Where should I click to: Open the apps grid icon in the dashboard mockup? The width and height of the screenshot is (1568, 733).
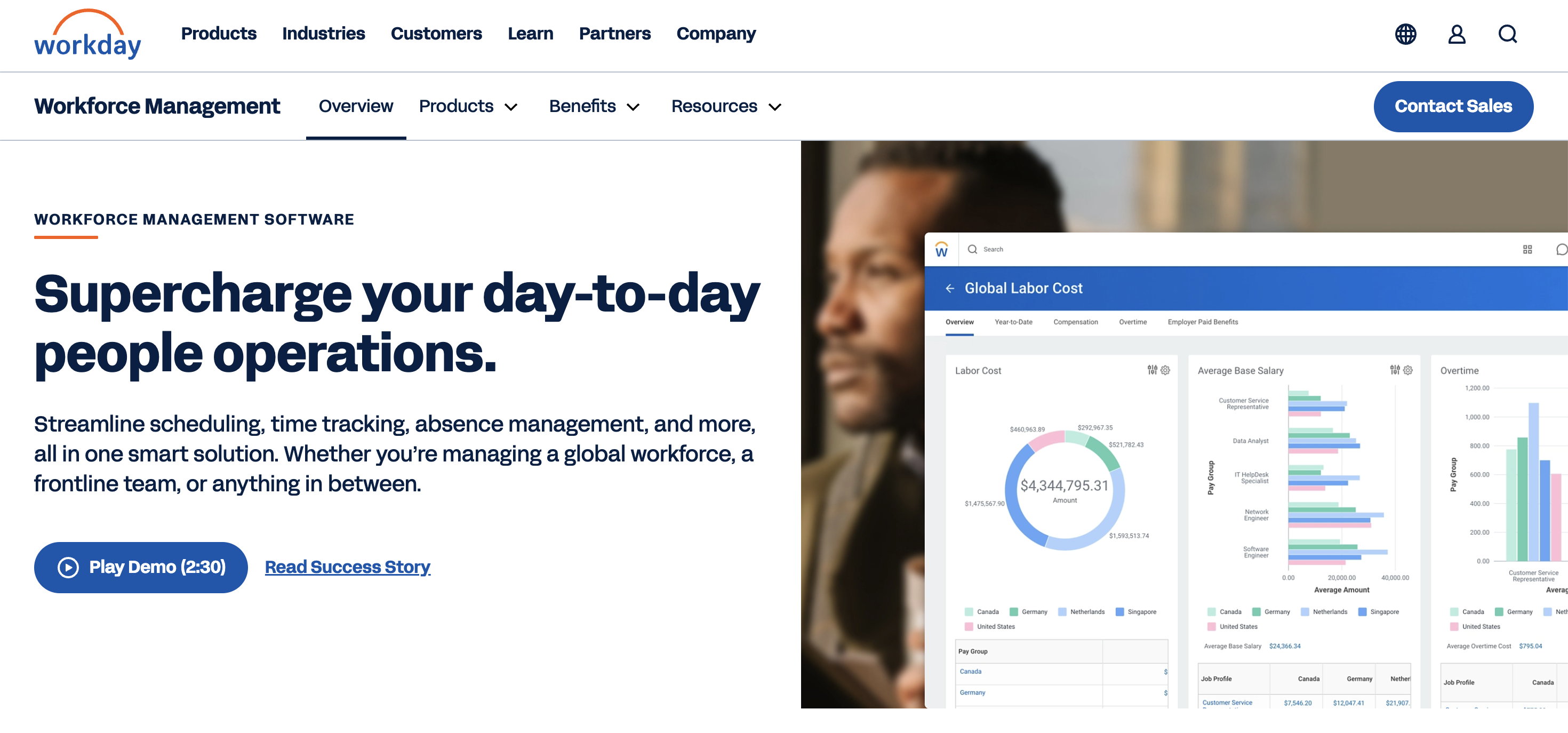(1527, 249)
